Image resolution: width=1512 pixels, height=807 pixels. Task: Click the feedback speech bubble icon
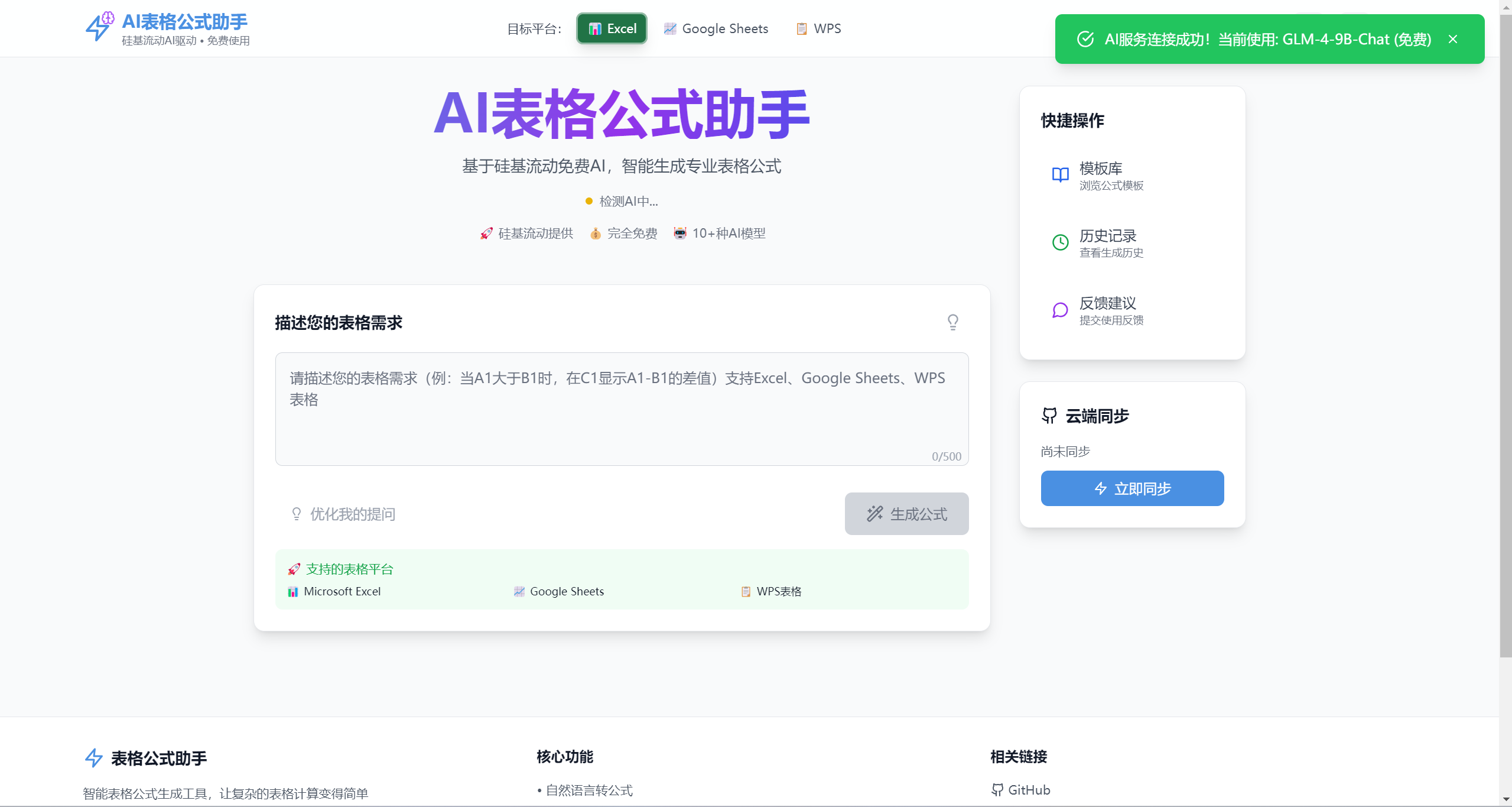[1060, 310]
